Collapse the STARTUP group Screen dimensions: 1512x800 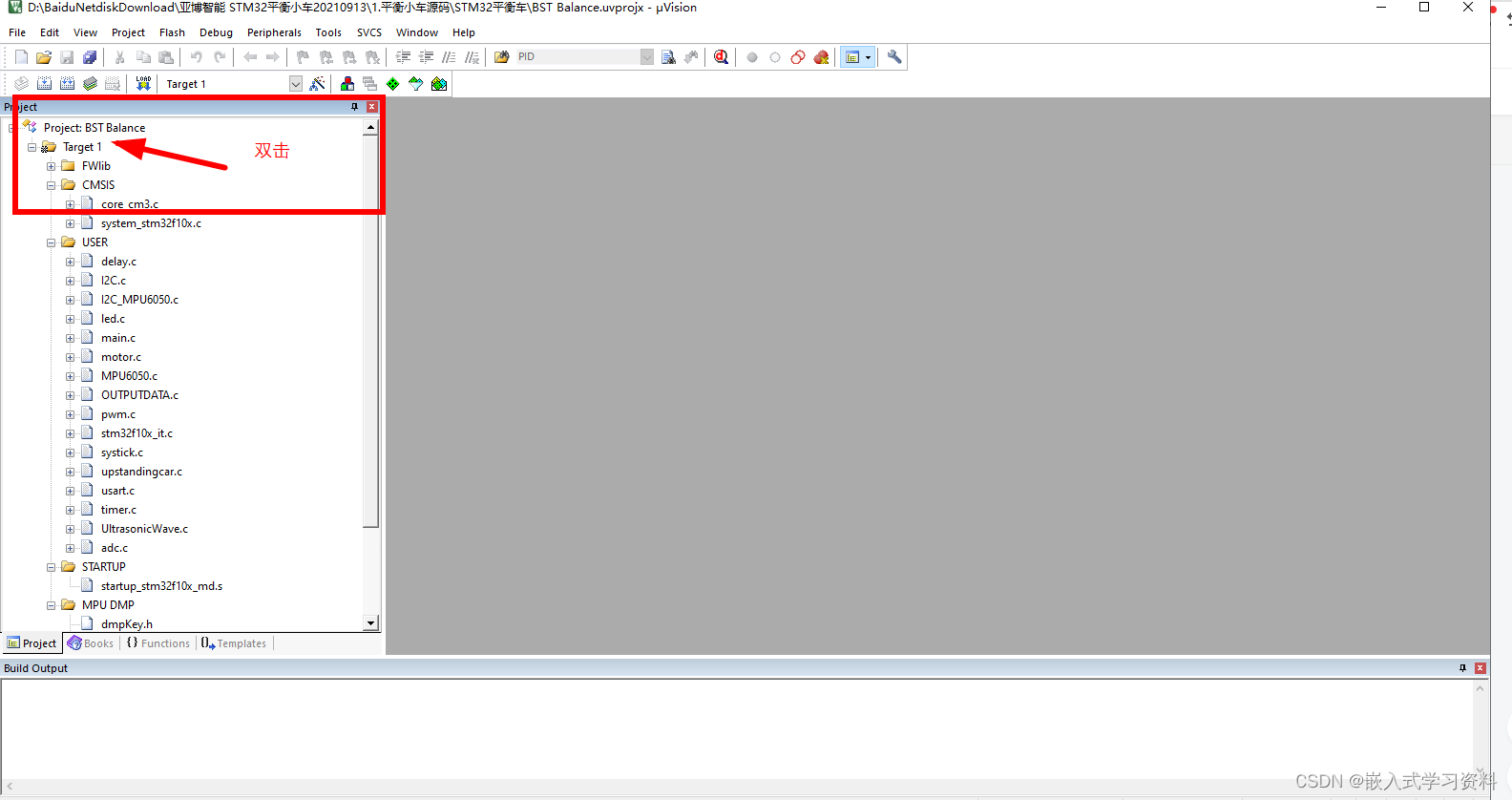pos(52,567)
